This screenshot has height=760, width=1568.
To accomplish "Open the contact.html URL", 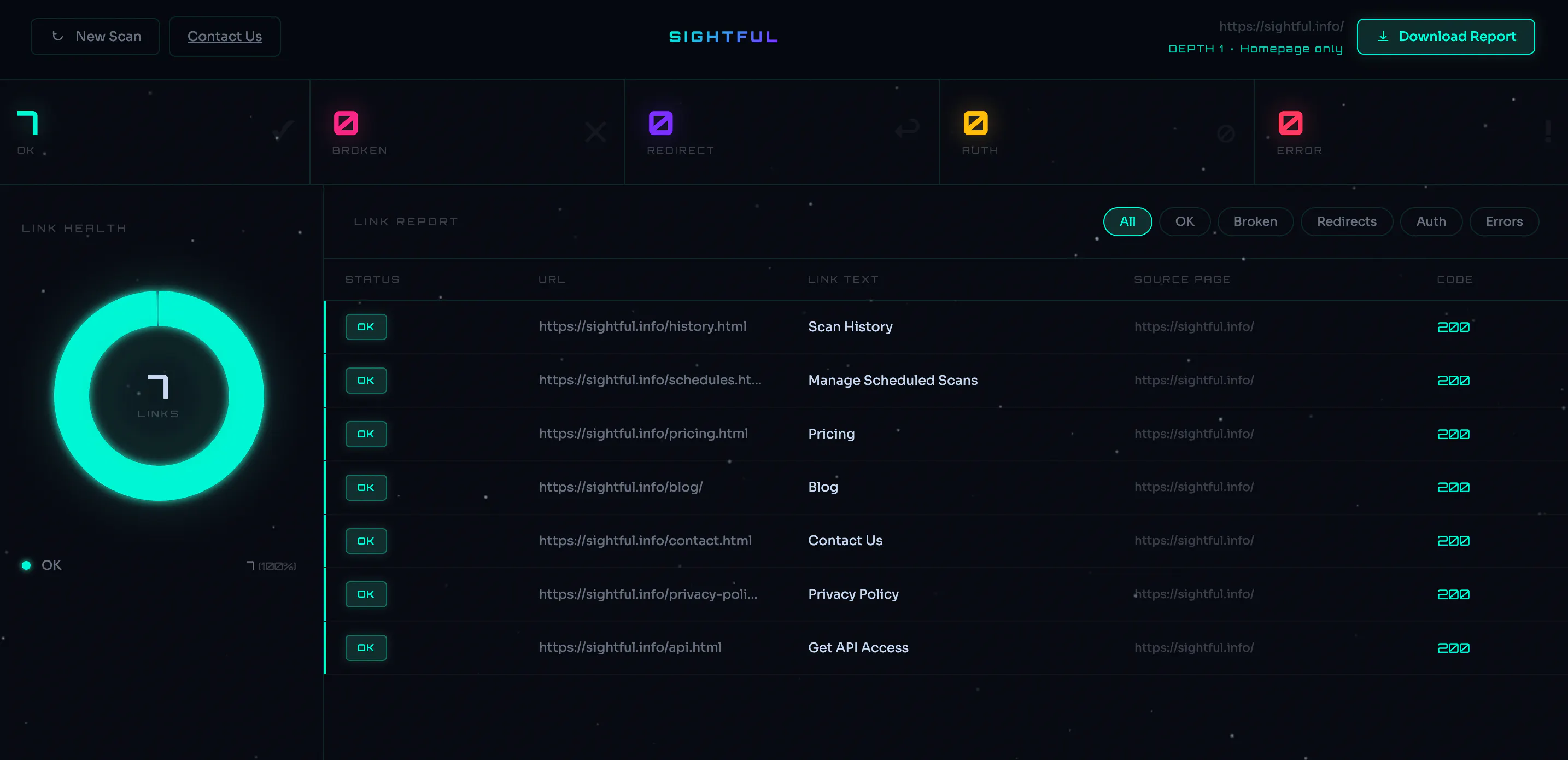I will 645,541.
